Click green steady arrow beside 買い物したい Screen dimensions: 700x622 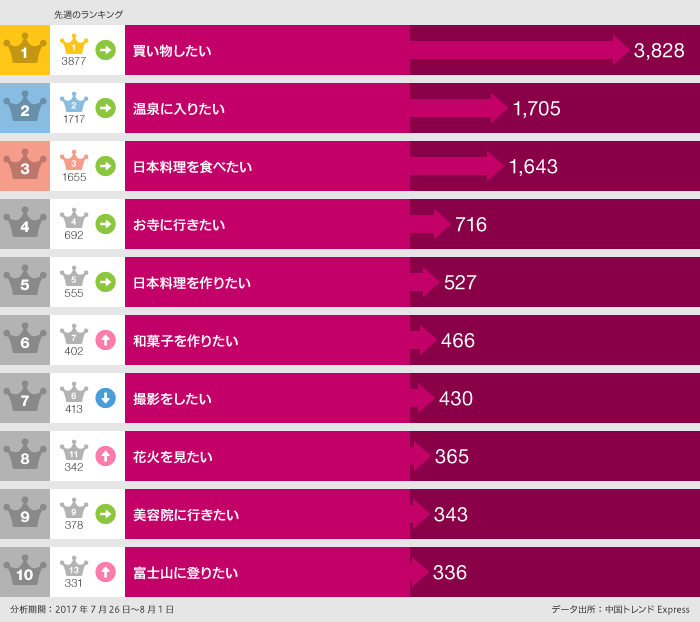pyautogui.click(x=105, y=49)
